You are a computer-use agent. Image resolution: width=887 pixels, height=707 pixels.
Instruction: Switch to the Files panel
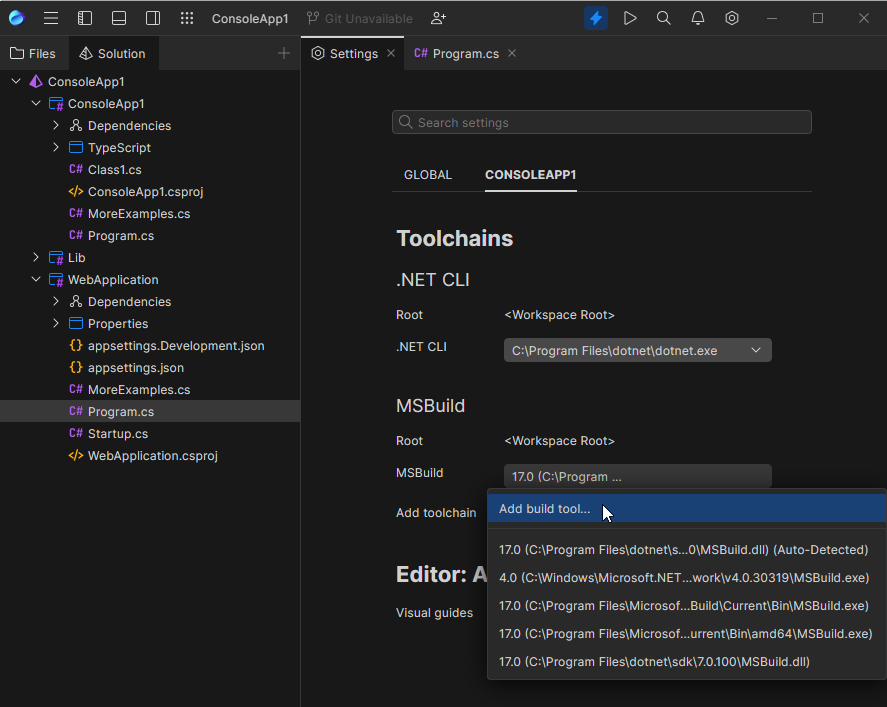pos(35,53)
